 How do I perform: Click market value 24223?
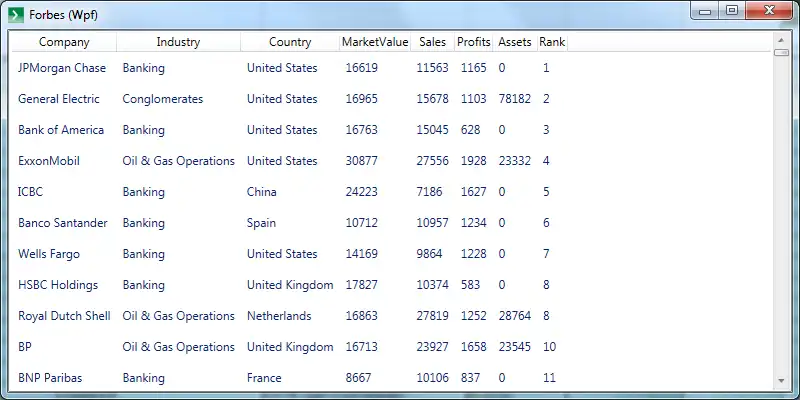click(x=362, y=192)
